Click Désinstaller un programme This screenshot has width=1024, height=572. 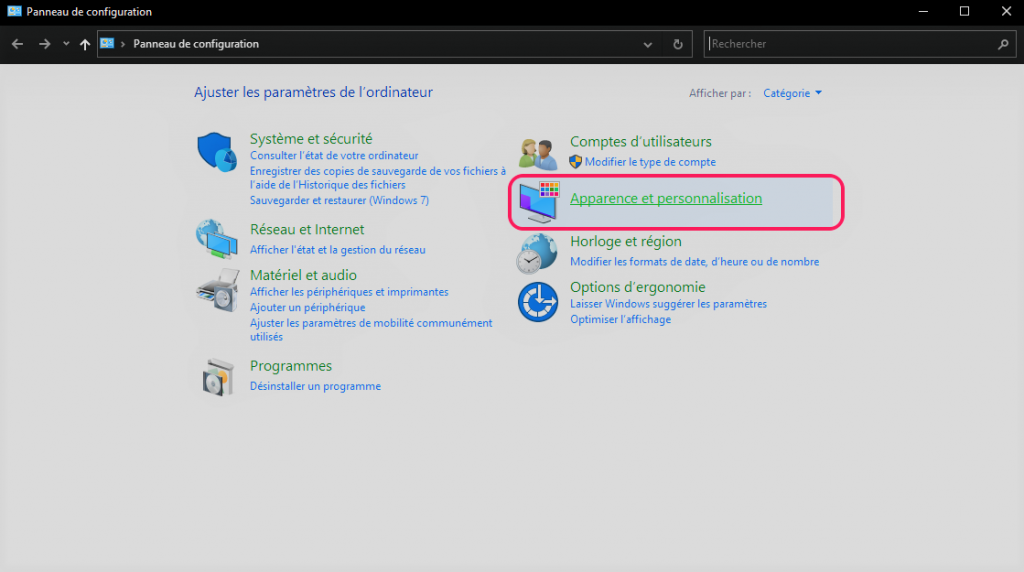pos(315,386)
